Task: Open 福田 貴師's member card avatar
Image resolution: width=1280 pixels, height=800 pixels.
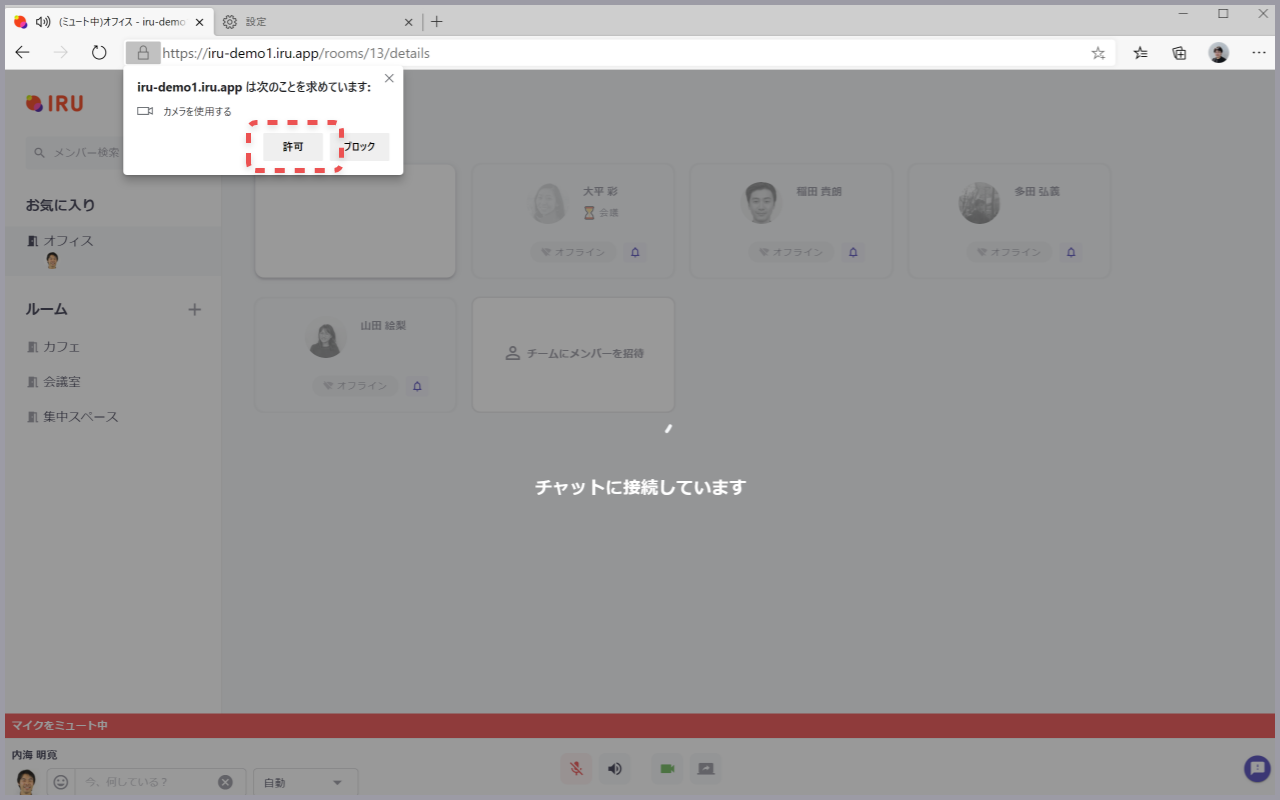Action: click(762, 203)
